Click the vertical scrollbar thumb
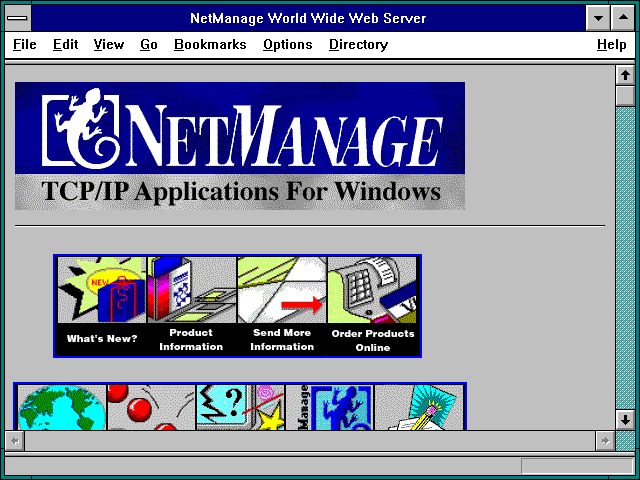640x480 pixels. click(625, 96)
